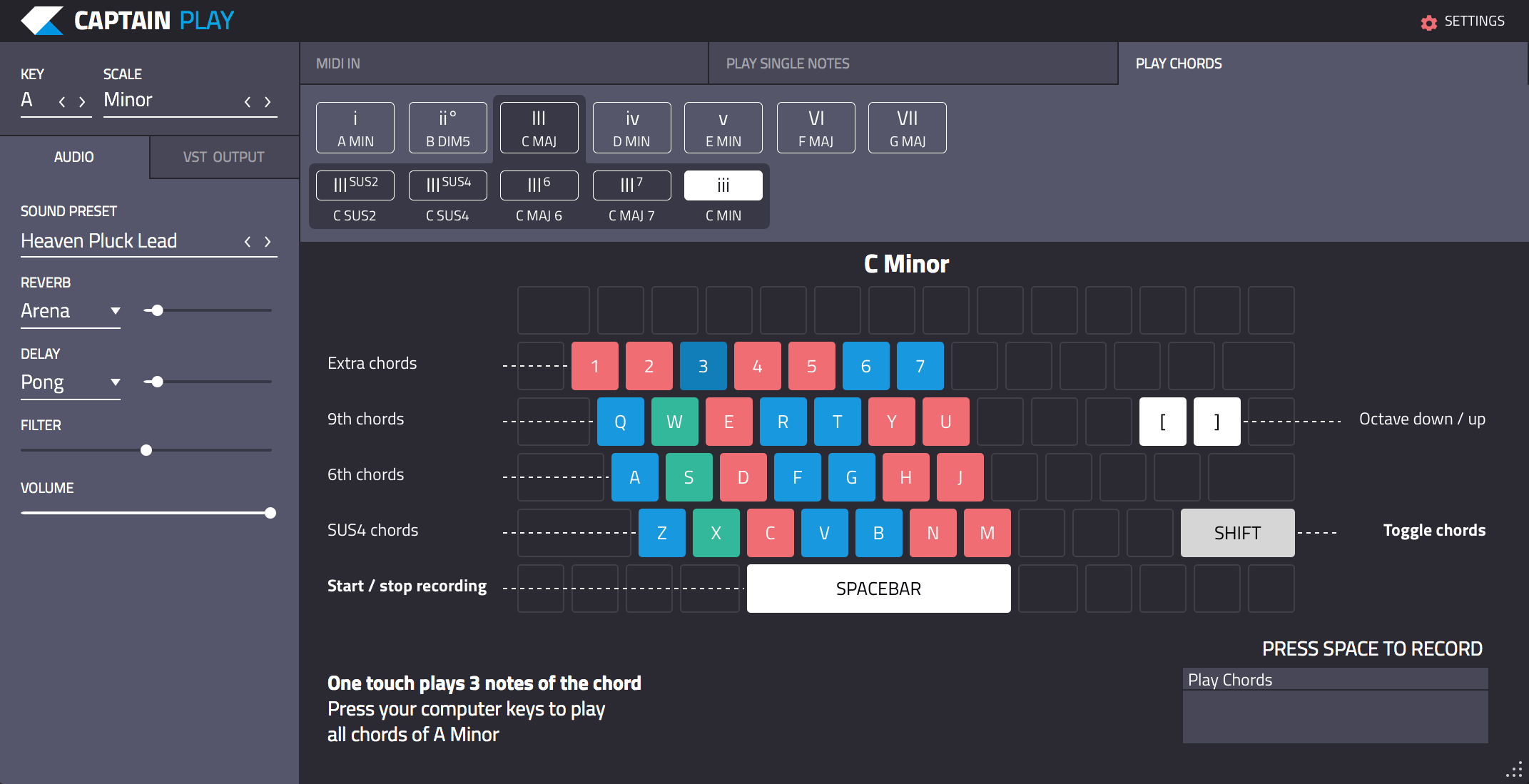Screen dimensions: 1529x784
Task: Toggle to VST OUTPUT audio mode
Action: click(223, 156)
